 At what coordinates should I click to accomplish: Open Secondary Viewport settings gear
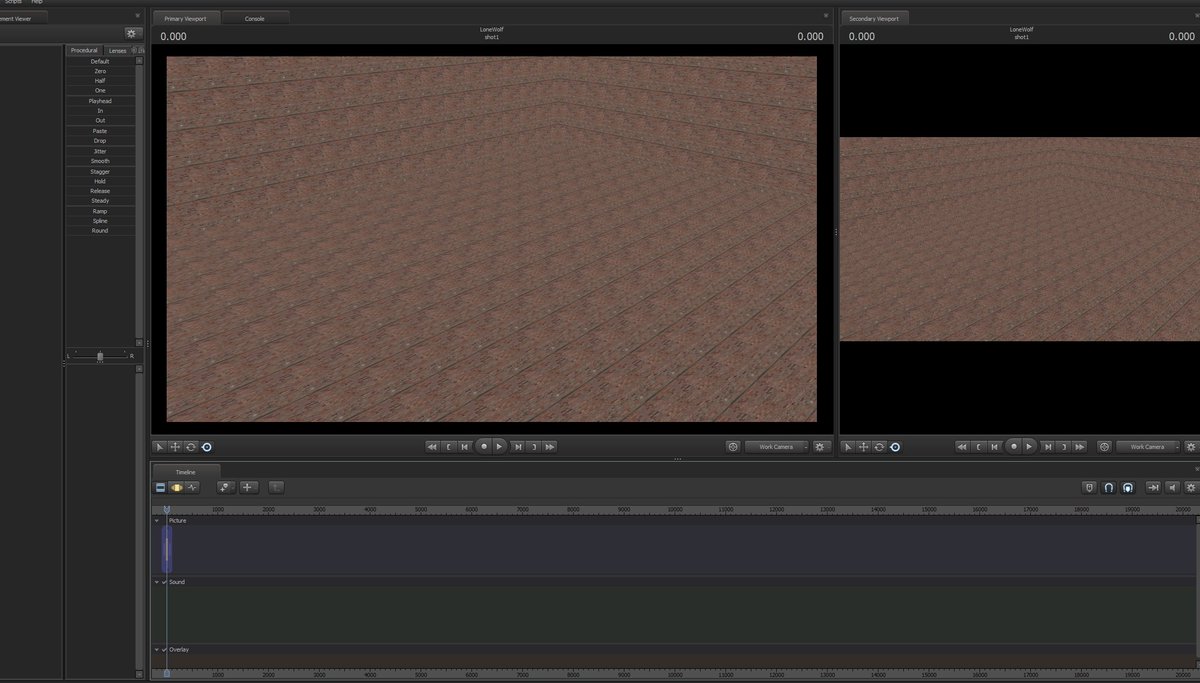[1192, 447]
